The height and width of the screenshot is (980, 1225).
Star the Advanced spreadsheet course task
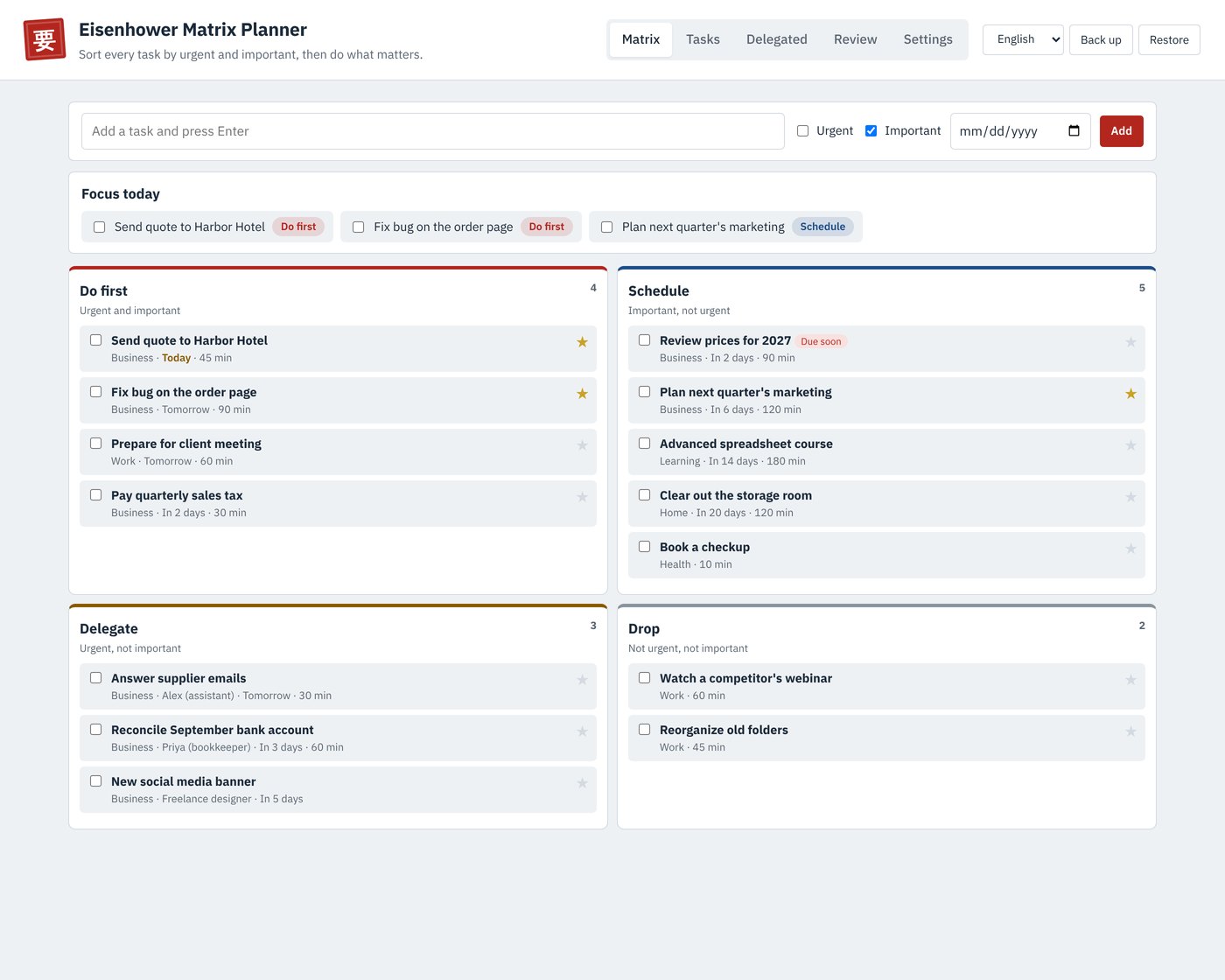(1130, 445)
